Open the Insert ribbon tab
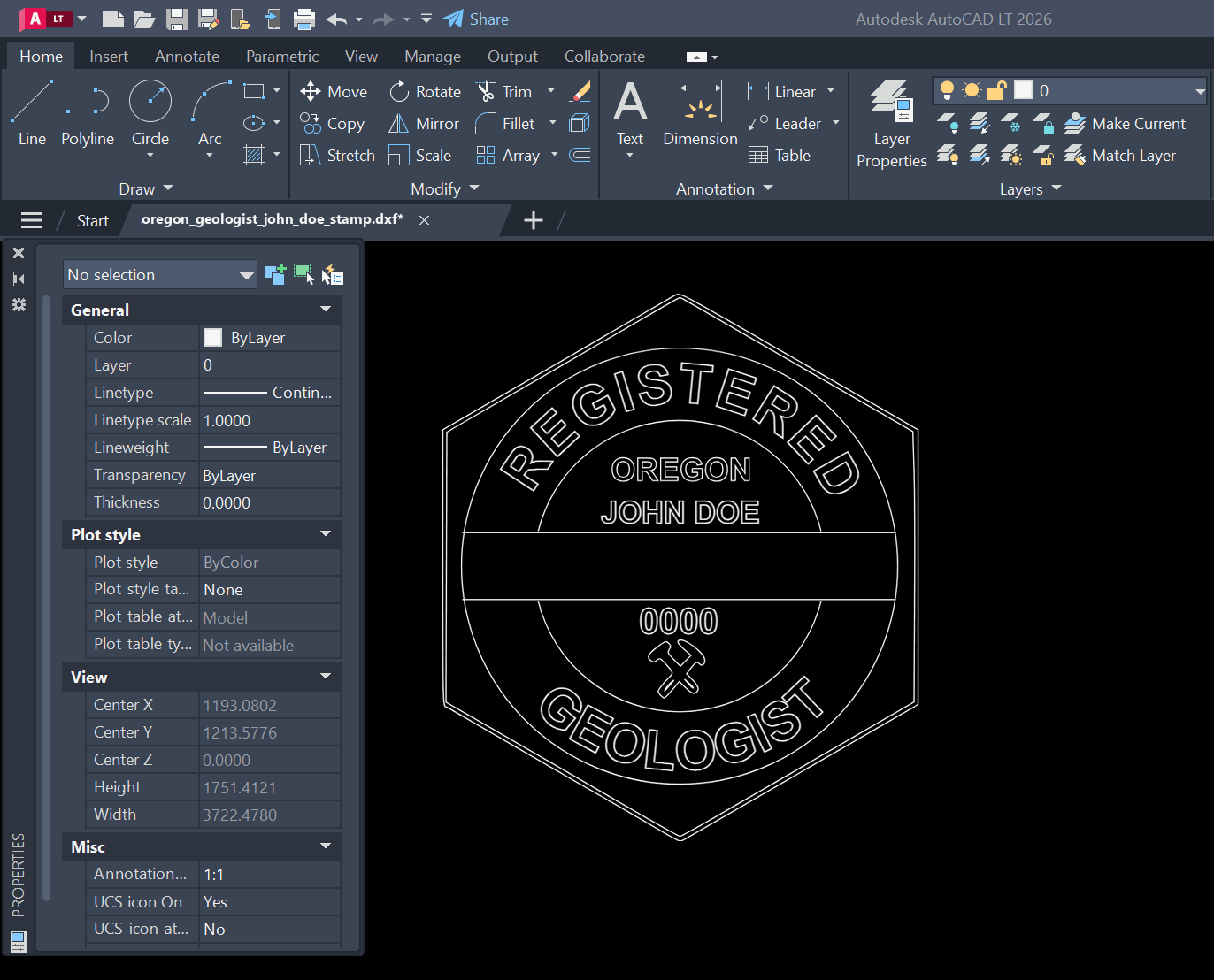This screenshot has height=980, width=1214. point(109,57)
